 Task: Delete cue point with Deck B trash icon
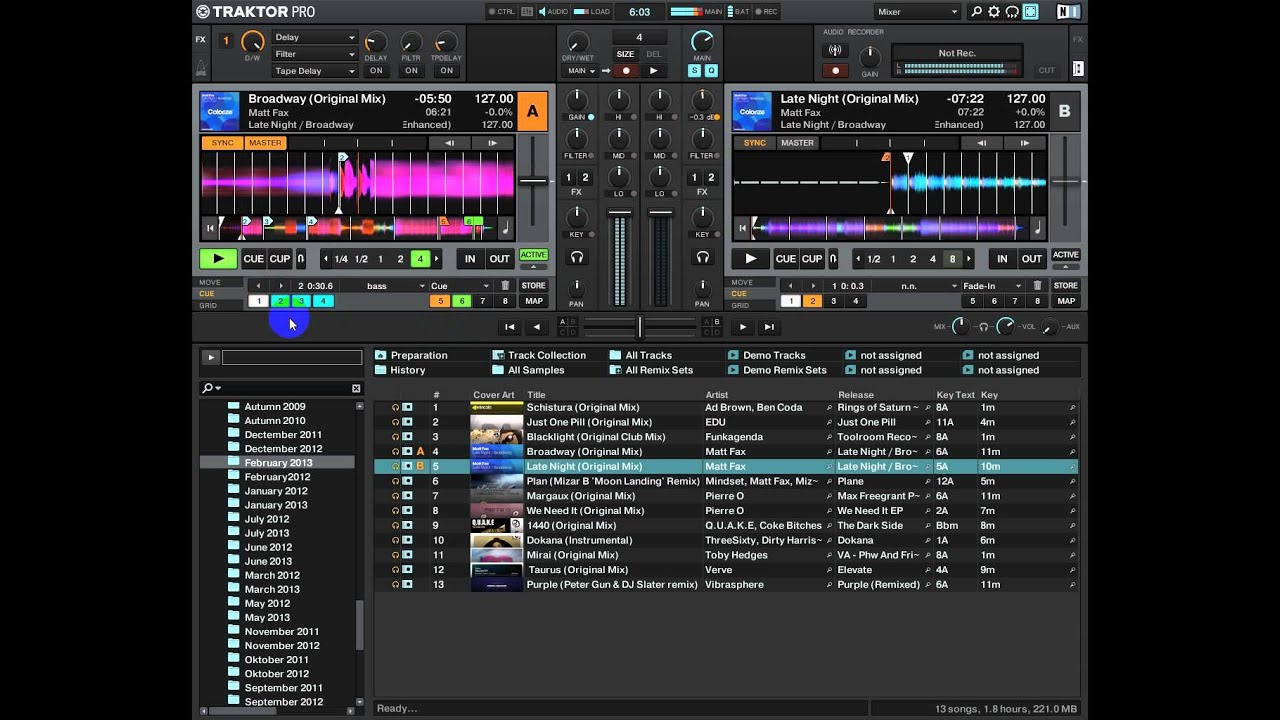1038,286
